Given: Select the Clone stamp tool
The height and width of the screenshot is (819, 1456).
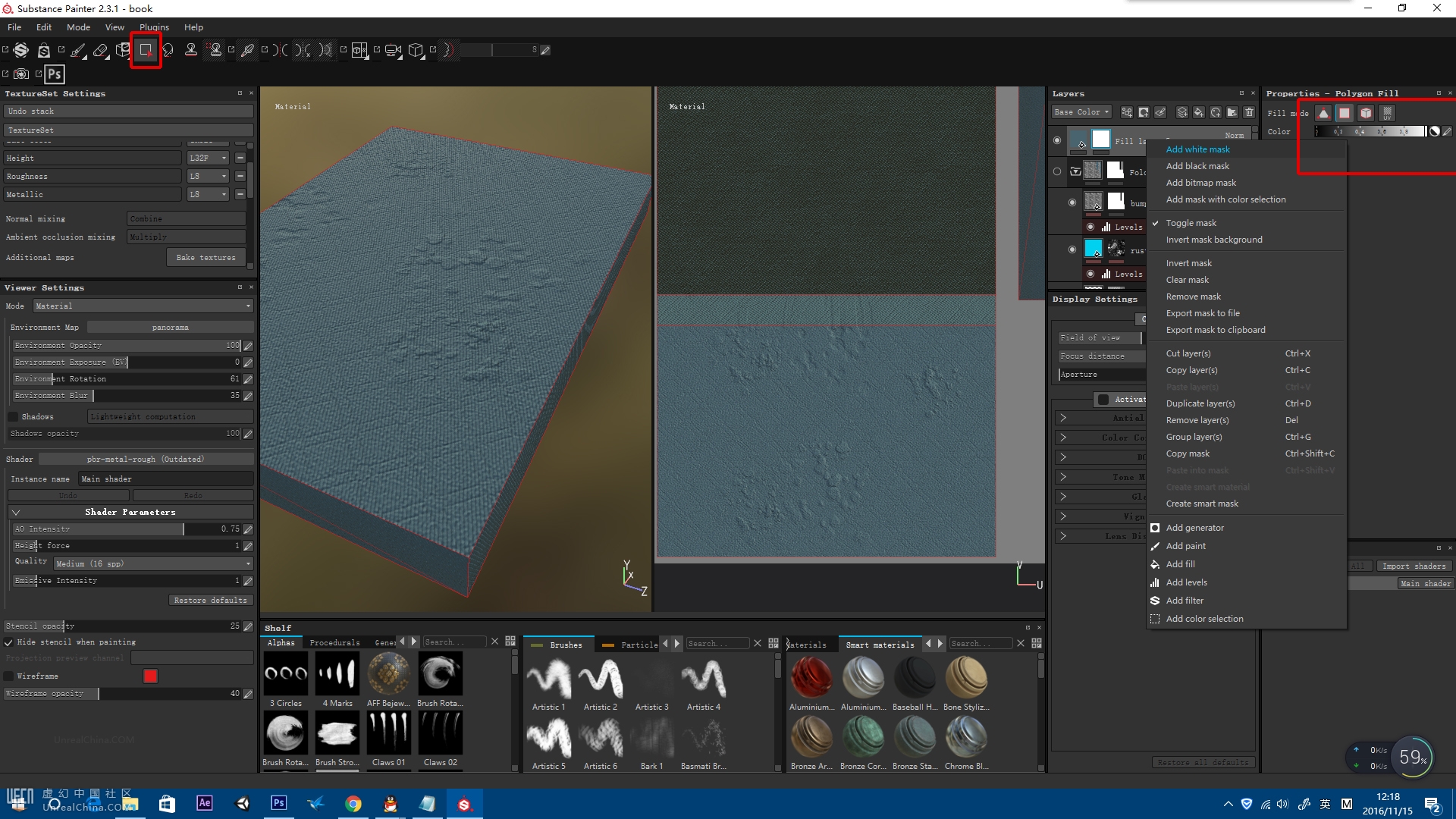Looking at the screenshot, I should pos(191,50).
